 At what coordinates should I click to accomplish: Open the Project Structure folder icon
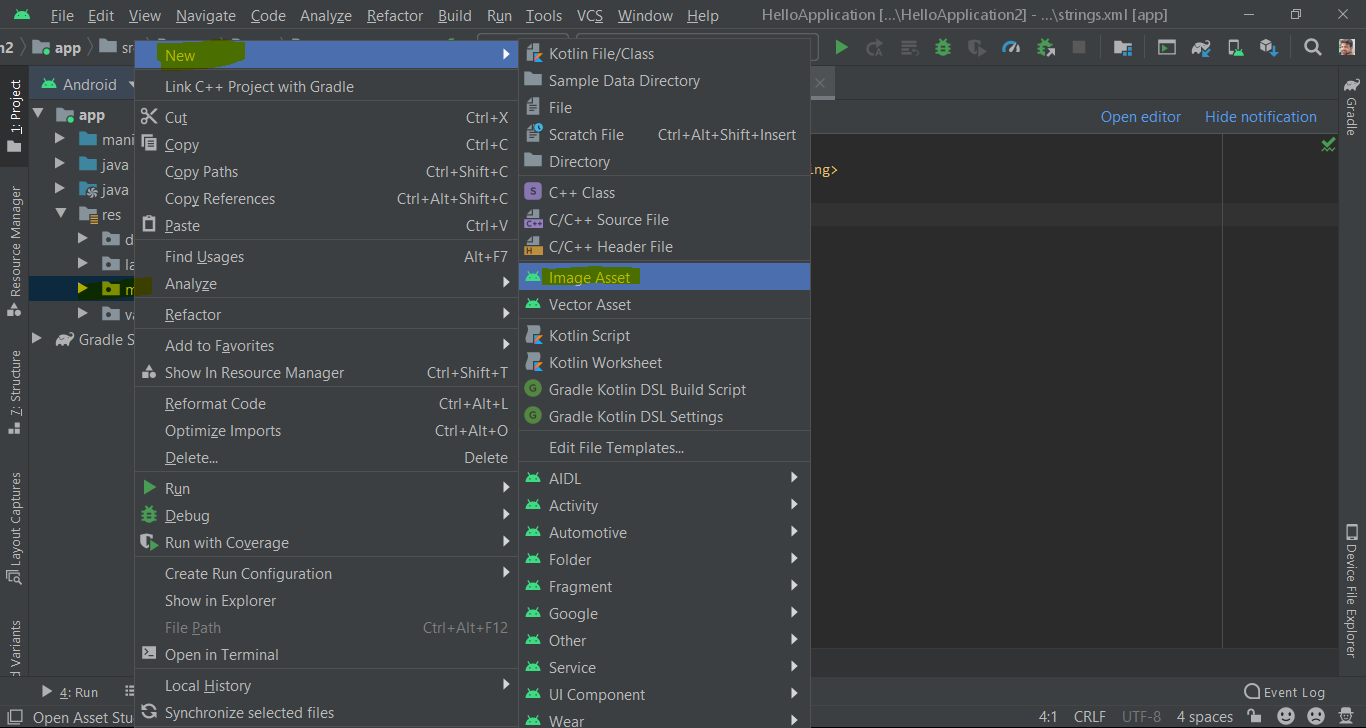coord(1123,47)
